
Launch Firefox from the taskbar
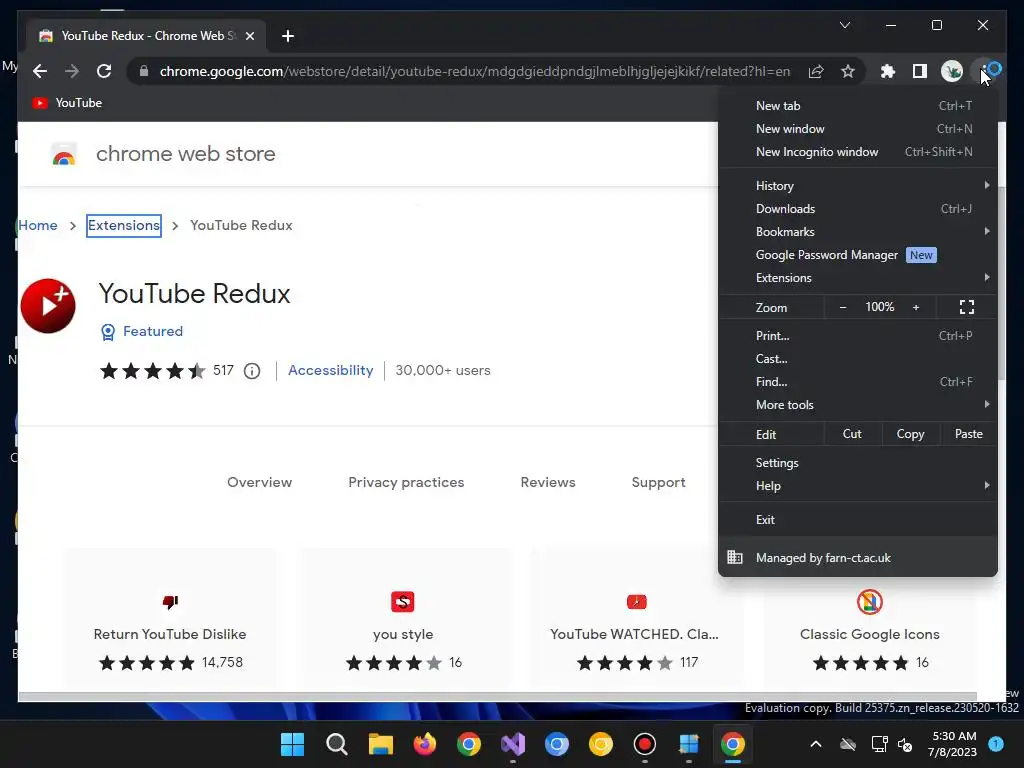click(424, 744)
